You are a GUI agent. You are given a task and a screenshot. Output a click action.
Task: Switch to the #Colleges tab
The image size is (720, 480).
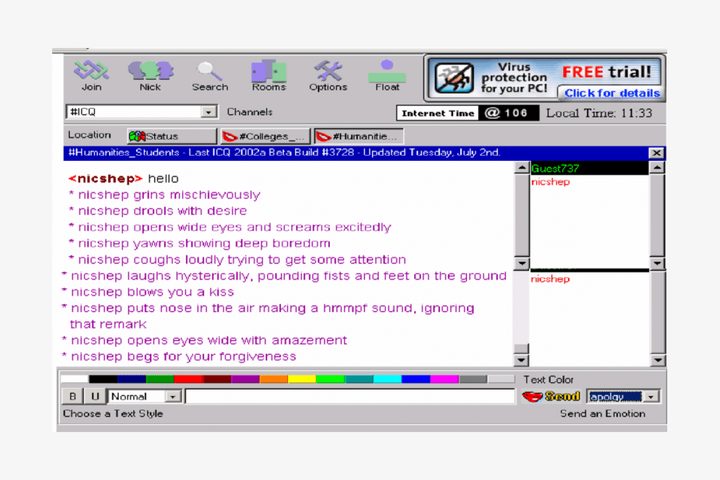265,136
